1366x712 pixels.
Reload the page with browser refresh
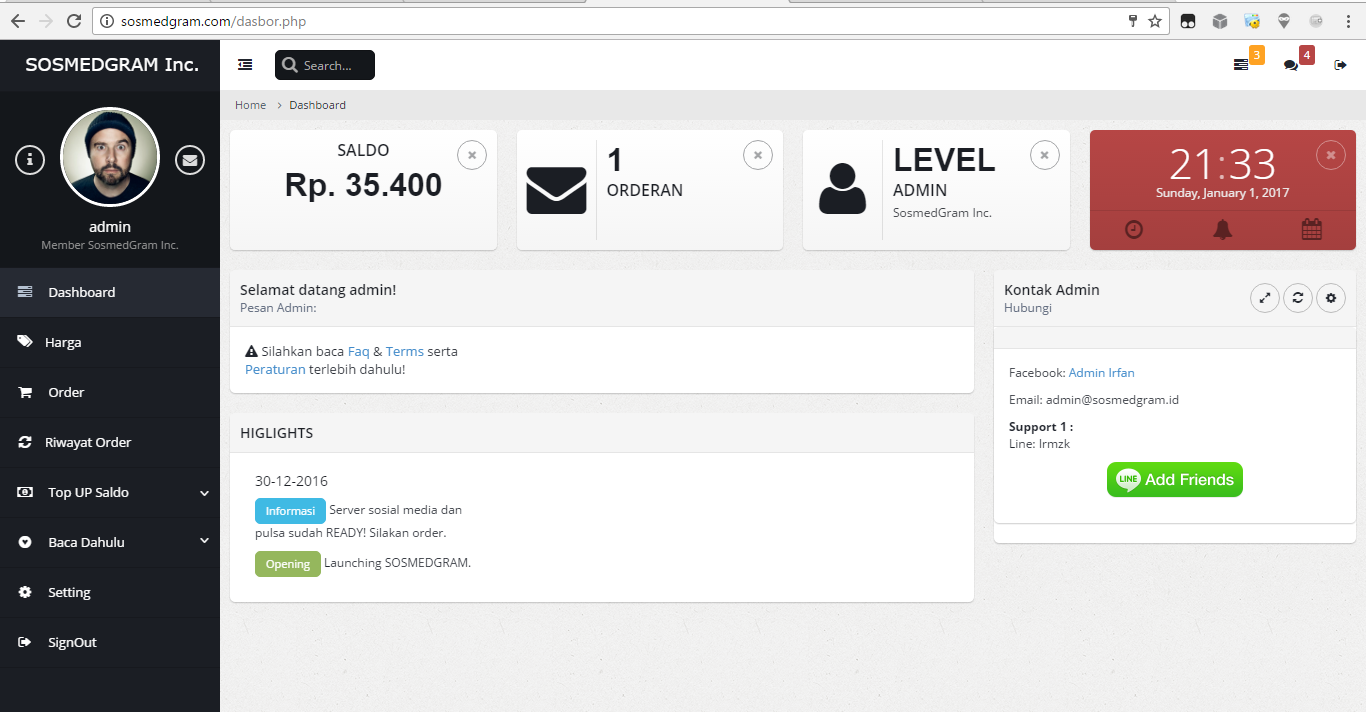[74, 21]
